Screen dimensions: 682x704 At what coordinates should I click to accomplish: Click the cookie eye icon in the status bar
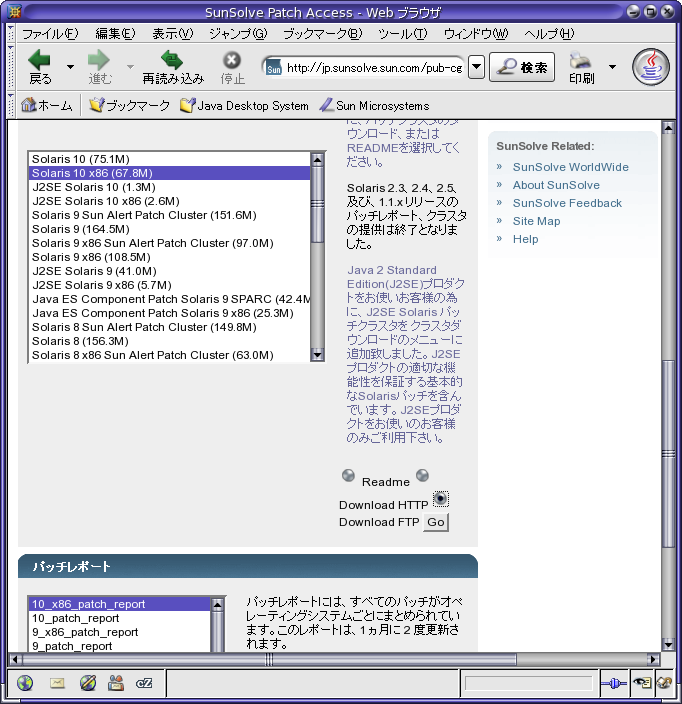tap(642, 683)
